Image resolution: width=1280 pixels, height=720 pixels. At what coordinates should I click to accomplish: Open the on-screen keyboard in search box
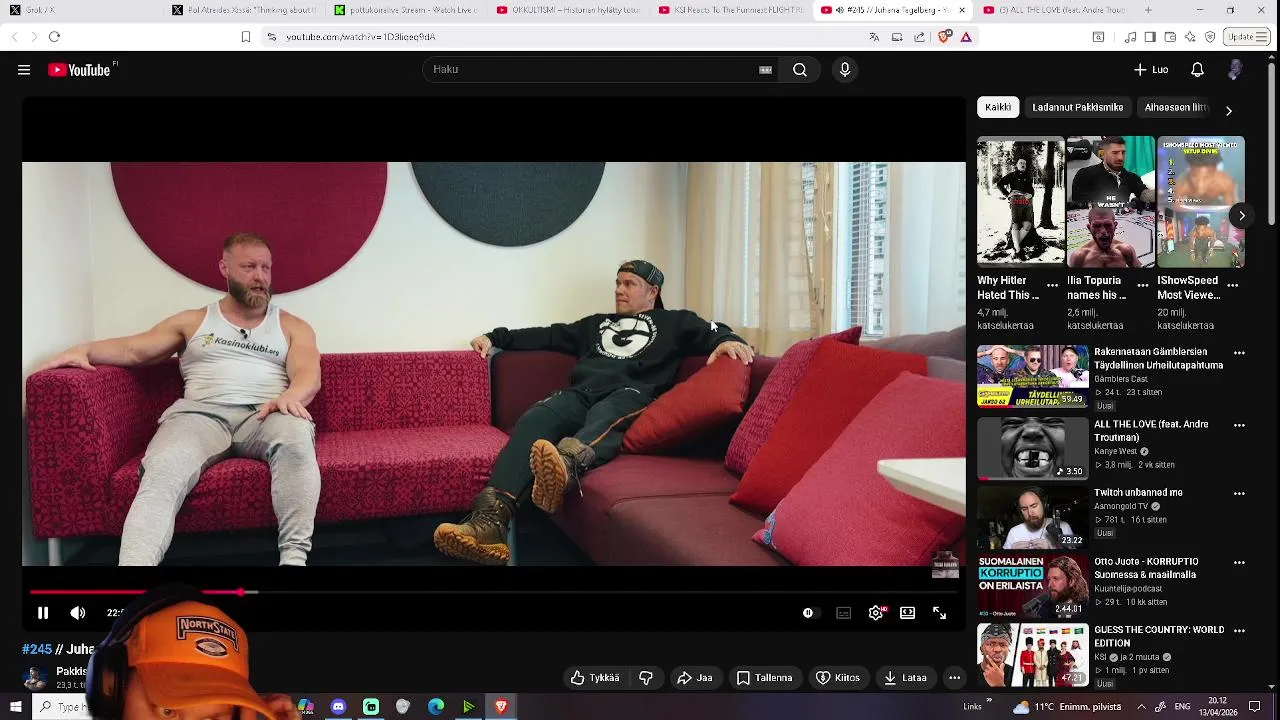[x=765, y=70]
